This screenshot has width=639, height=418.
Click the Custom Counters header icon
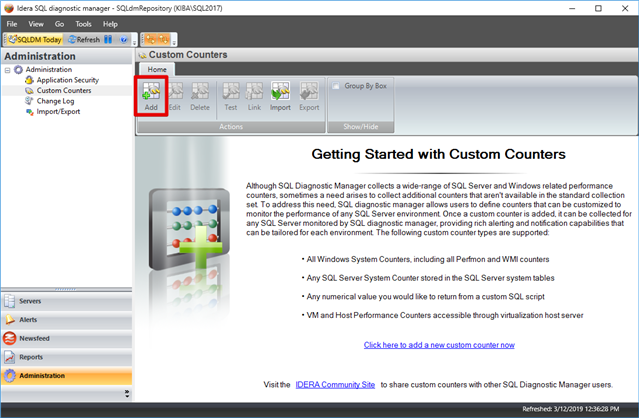click(x=142, y=55)
